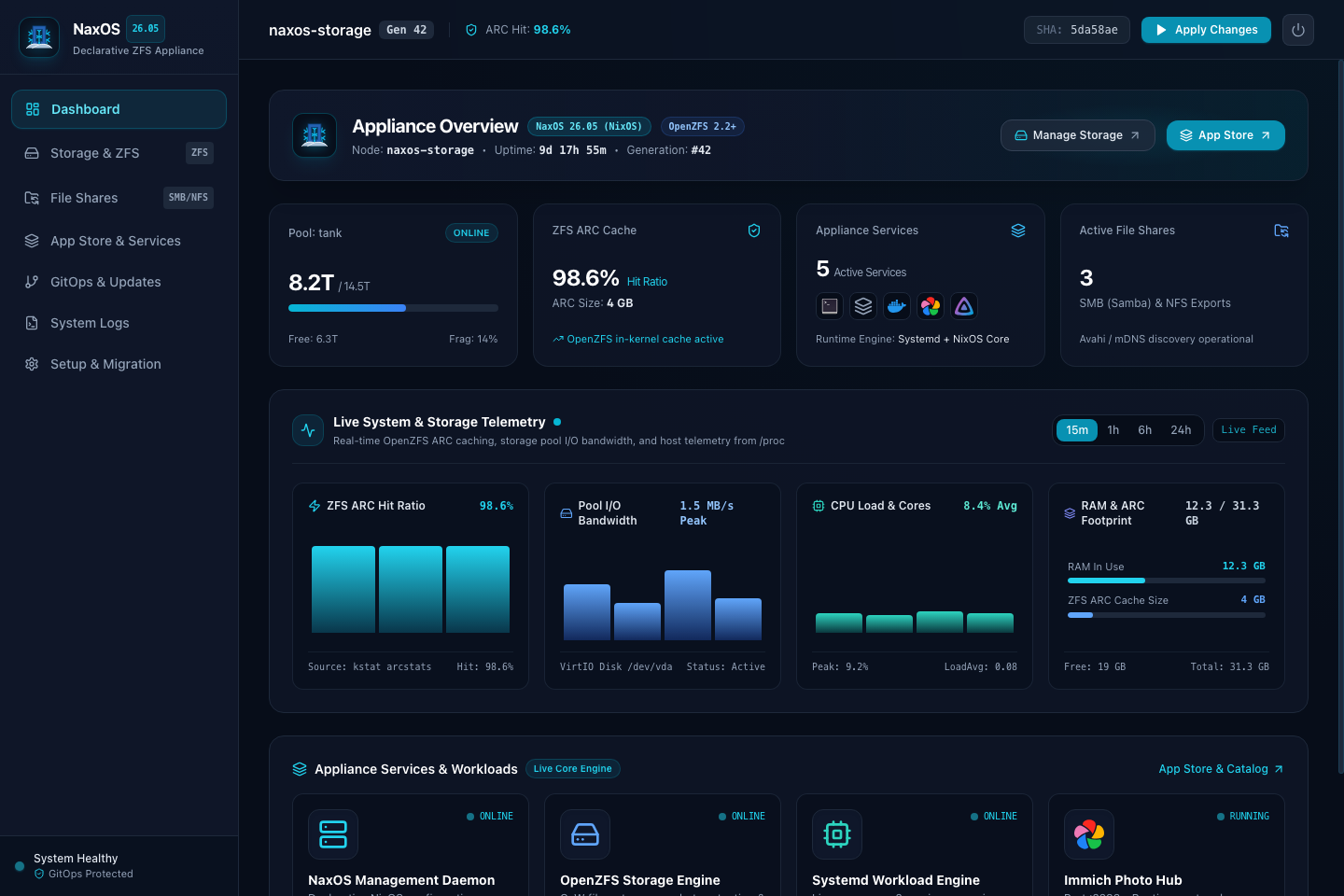Click the Immich pinwheel service icon
Screen dimensions: 1344x896
(931, 306)
